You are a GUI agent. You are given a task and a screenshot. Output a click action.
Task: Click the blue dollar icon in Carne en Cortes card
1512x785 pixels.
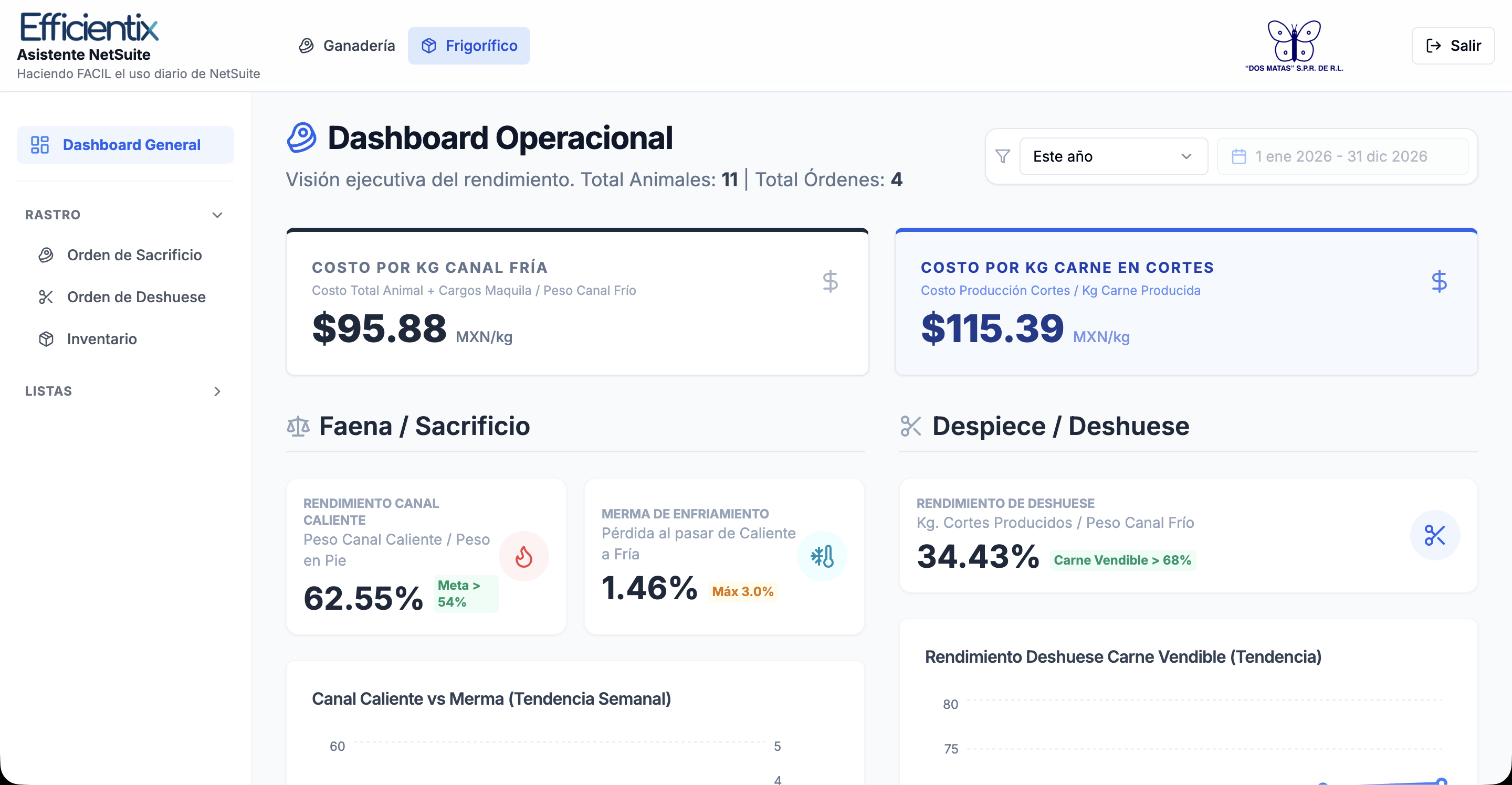(1439, 282)
